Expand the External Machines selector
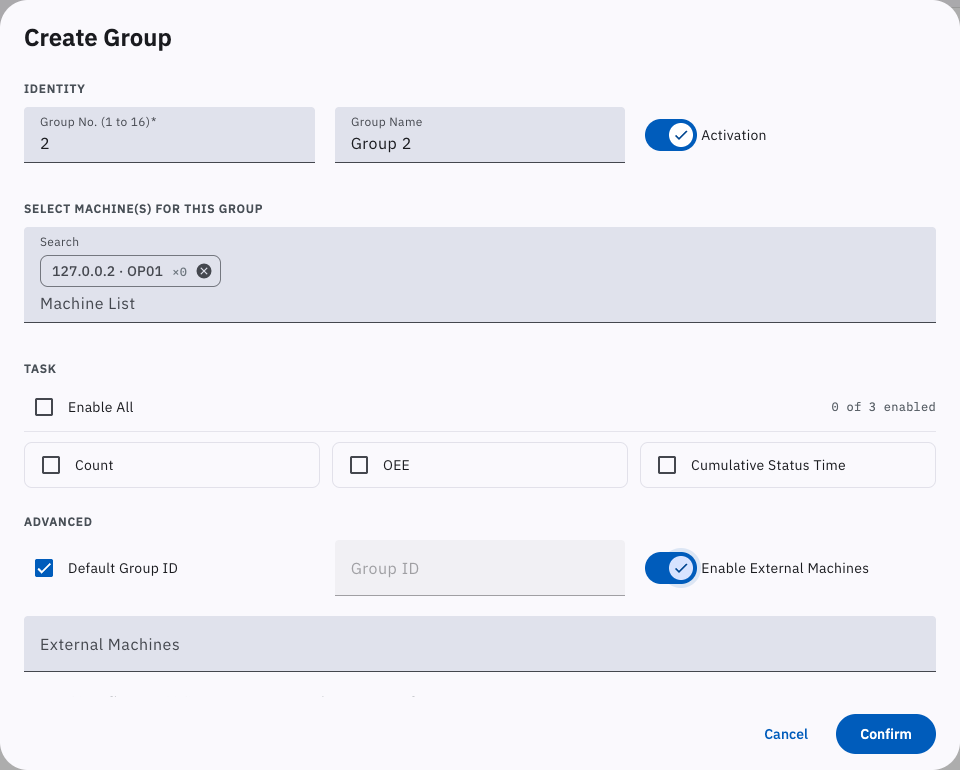The width and height of the screenshot is (960, 770). point(479,644)
